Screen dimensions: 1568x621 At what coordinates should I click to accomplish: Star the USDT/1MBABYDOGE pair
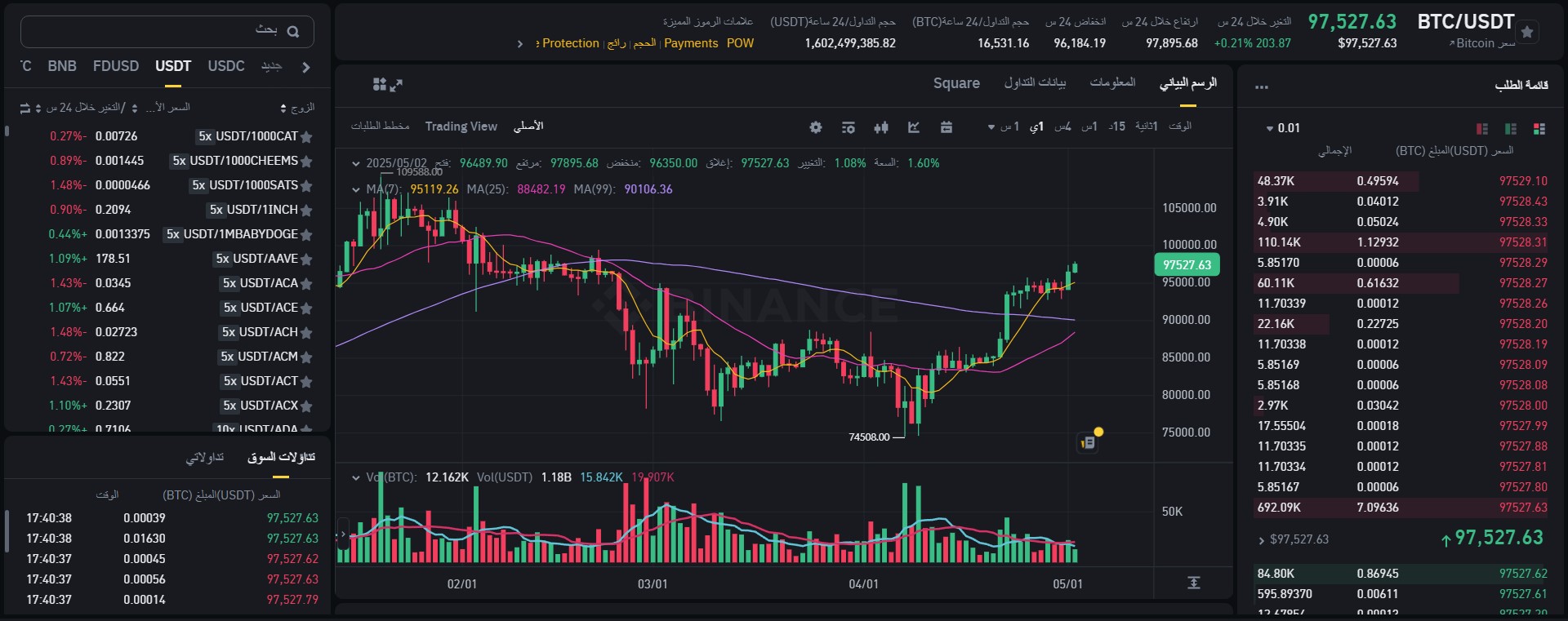[306, 235]
